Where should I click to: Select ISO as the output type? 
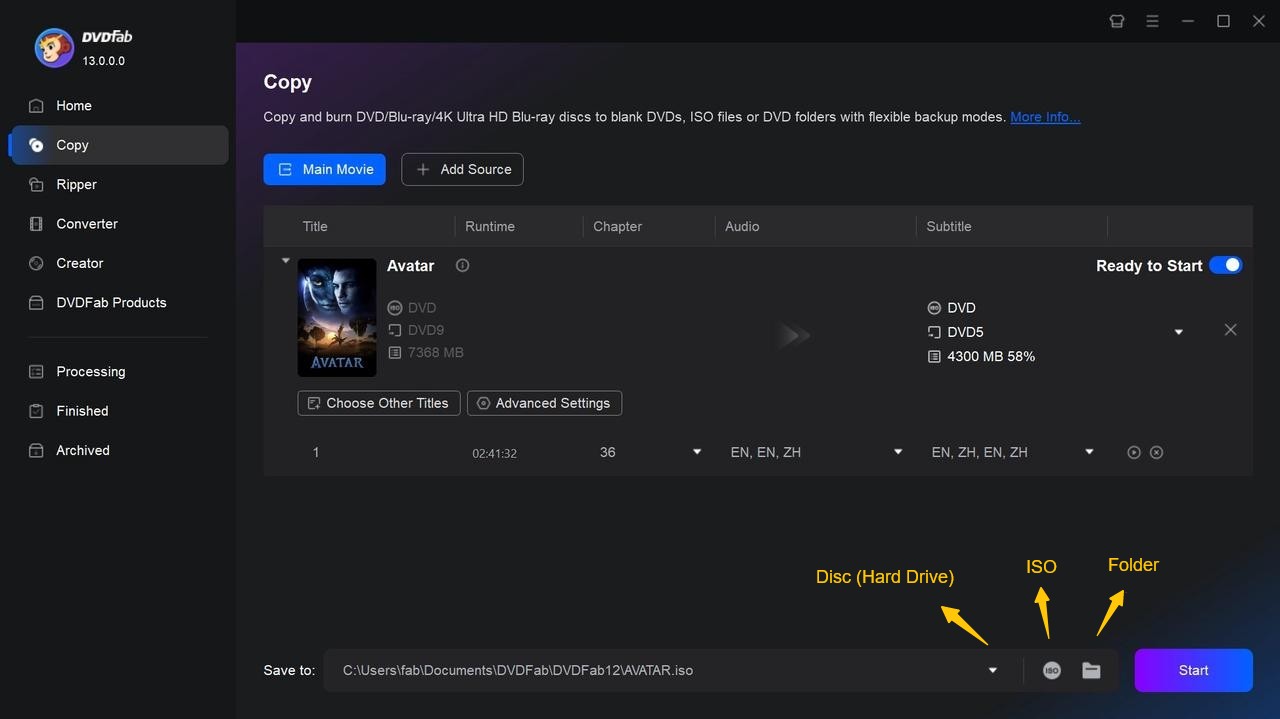(1051, 670)
